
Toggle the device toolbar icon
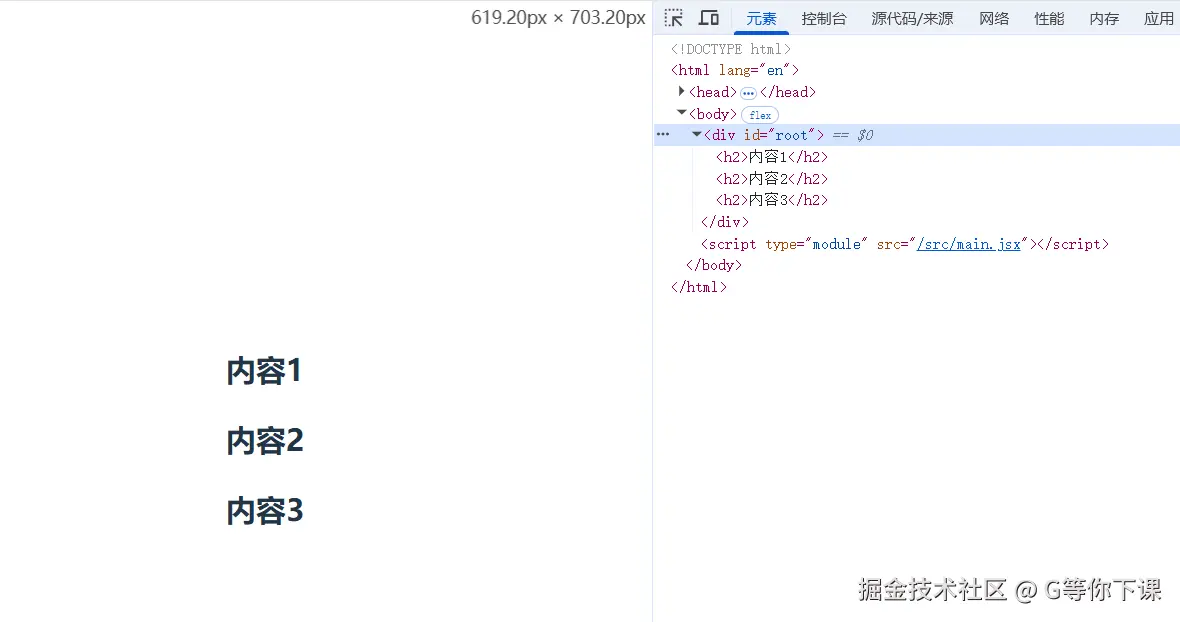(709, 18)
